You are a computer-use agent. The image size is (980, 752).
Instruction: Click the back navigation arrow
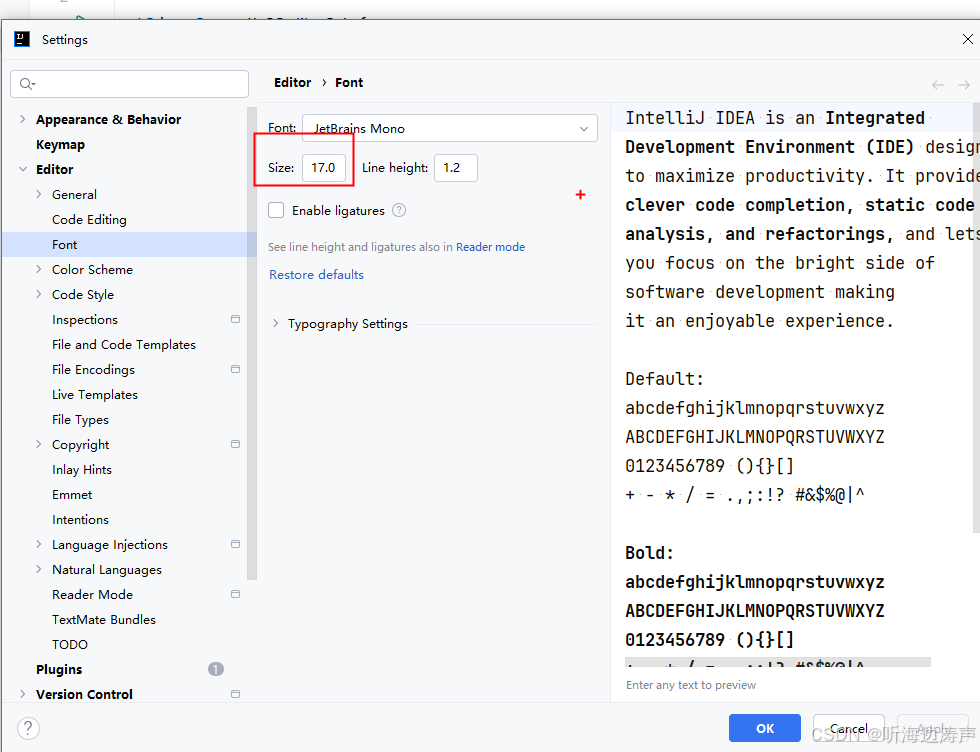pyautogui.click(x=938, y=85)
